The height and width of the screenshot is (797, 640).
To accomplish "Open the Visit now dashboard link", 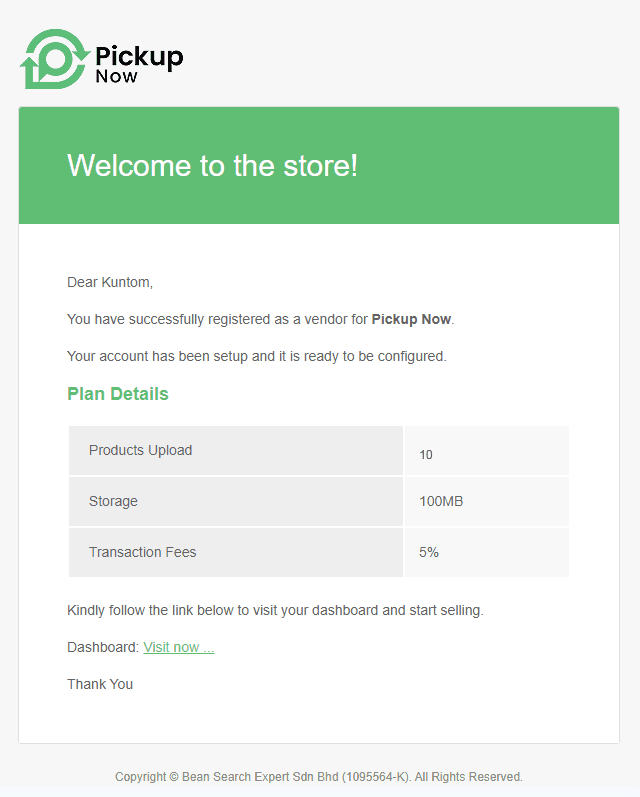I will pyautogui.click(x=178, y=647).
